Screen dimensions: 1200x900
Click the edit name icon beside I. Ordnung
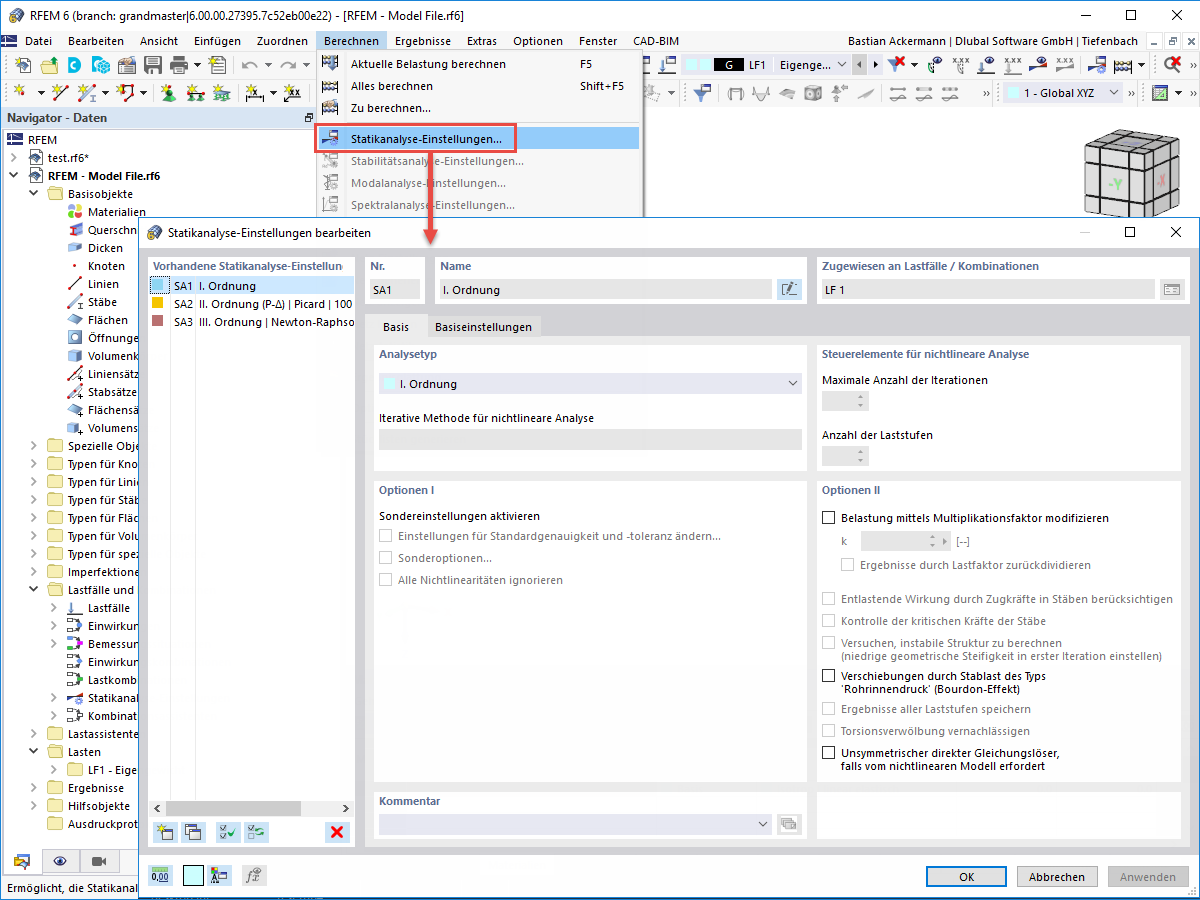pyautogui.click(x=789, y=289)
